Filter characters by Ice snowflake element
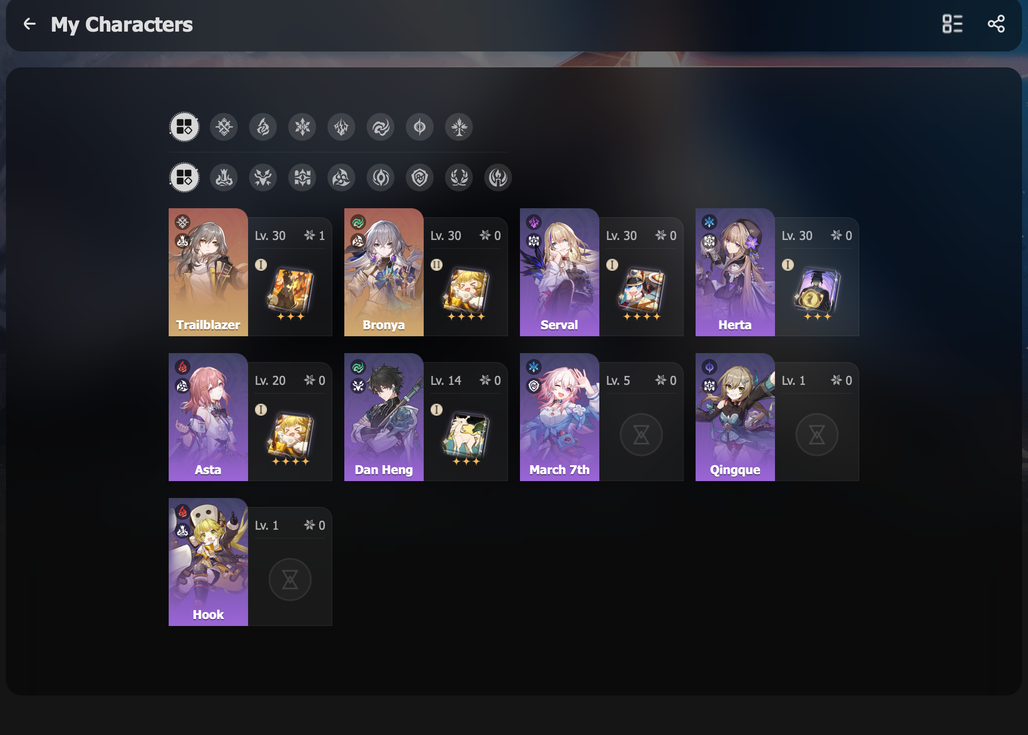This screenshot has width=1028, height=735. 302,127
